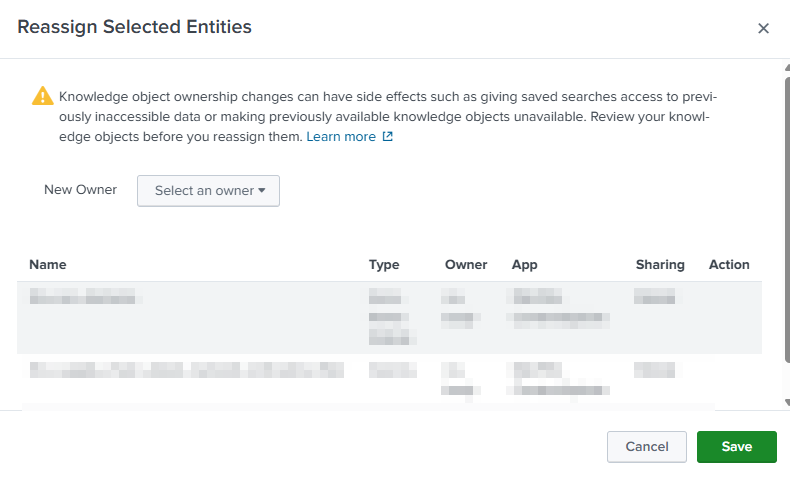The height and width of the screenshot is (480, 790).
Task: Click the Reassign Selected Entities title
Action: coord(135,27)
